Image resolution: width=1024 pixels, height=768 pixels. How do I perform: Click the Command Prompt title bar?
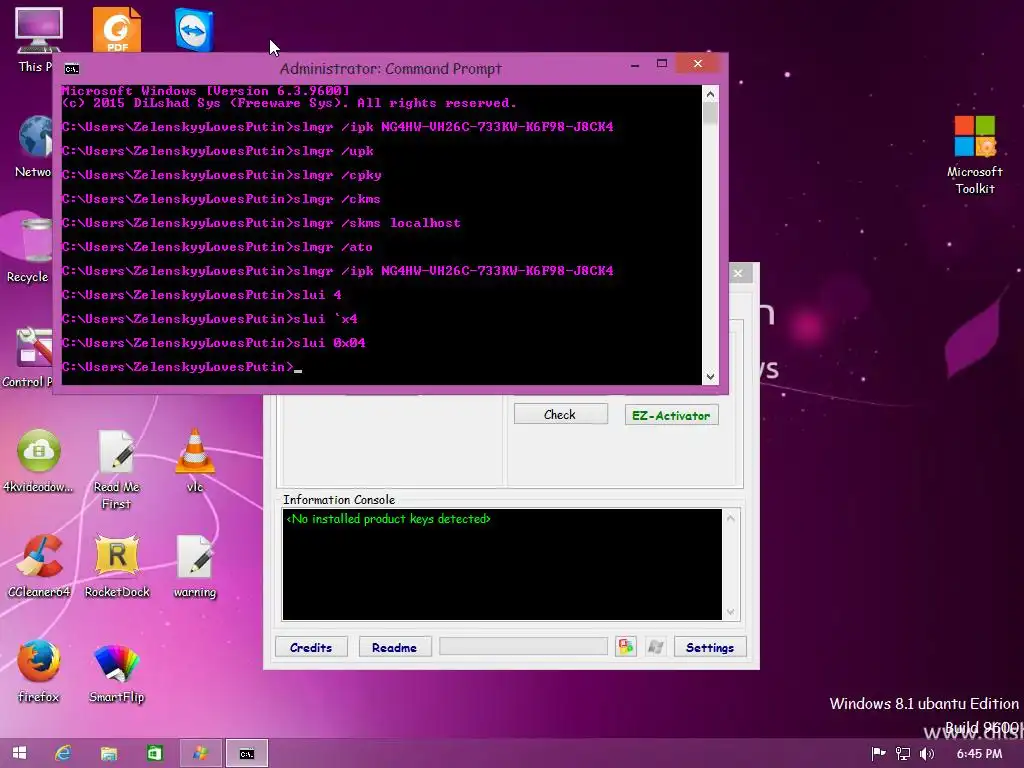coord(391,69)
